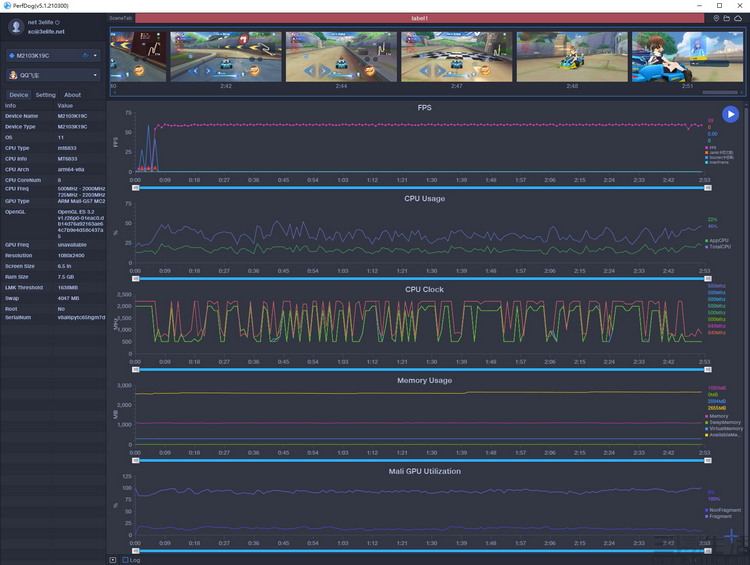Click the GPU Type value ARM Mali-G57 MC2
750x565 pixels.
[x=81, y=201]
